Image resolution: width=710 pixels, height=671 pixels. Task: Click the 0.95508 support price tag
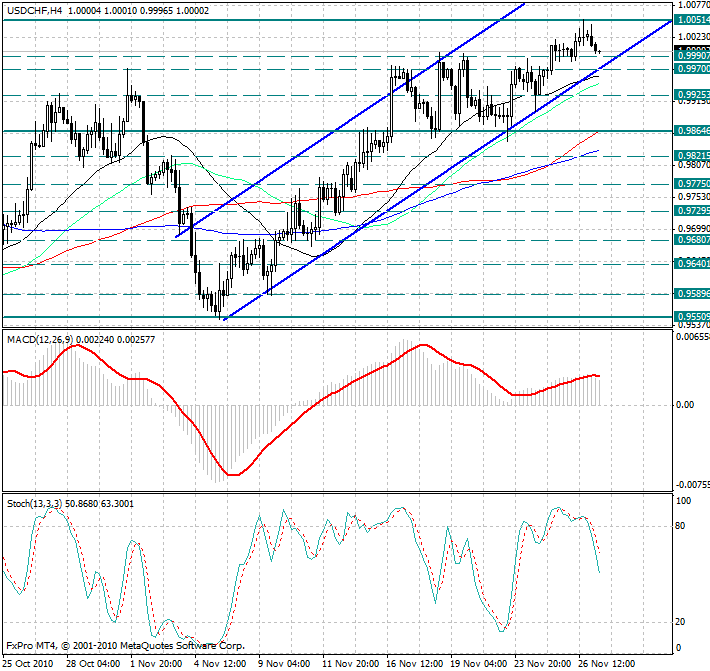(x=691, y=317)
